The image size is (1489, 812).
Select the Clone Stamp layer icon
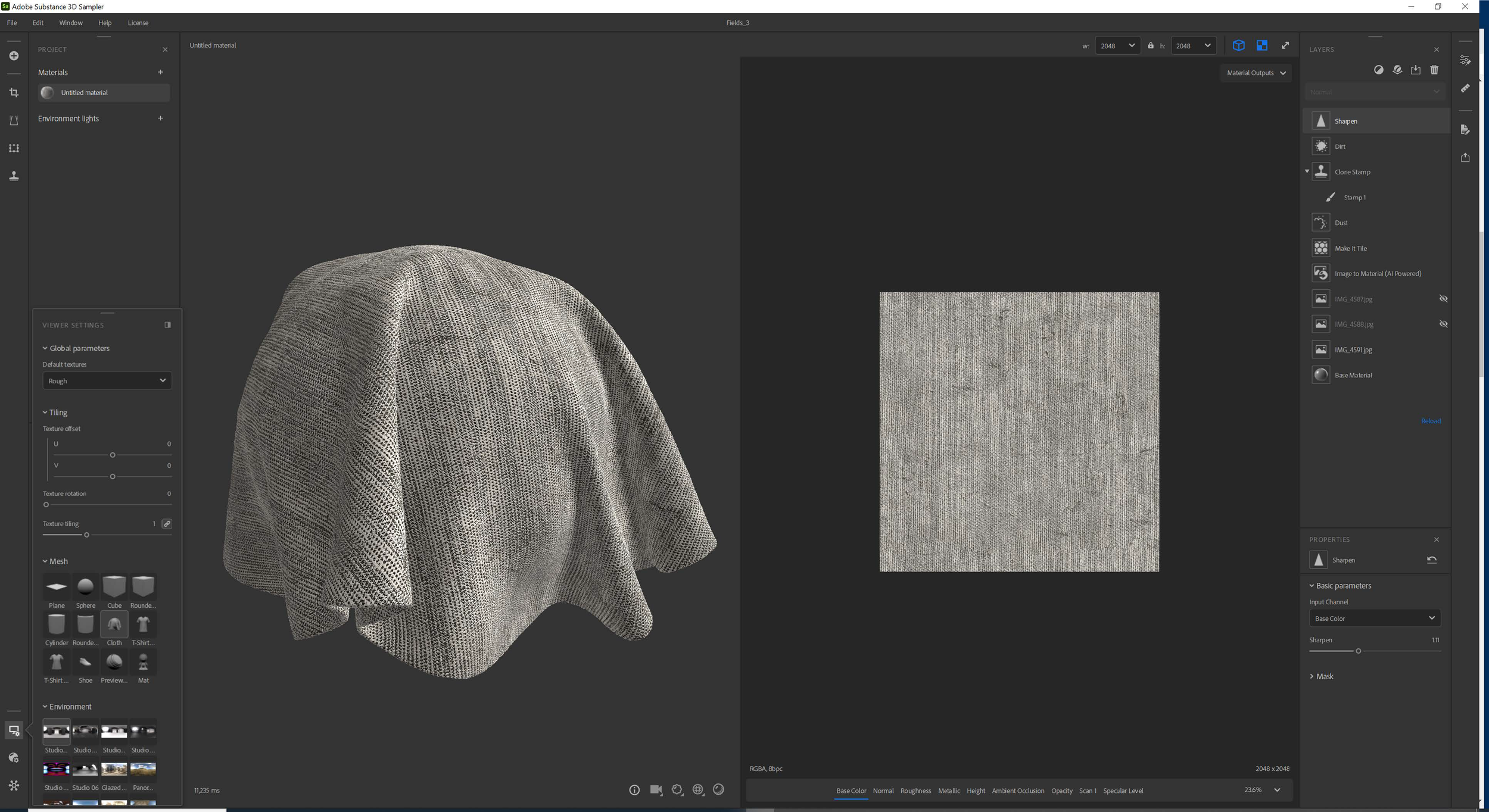(1320, 171)
